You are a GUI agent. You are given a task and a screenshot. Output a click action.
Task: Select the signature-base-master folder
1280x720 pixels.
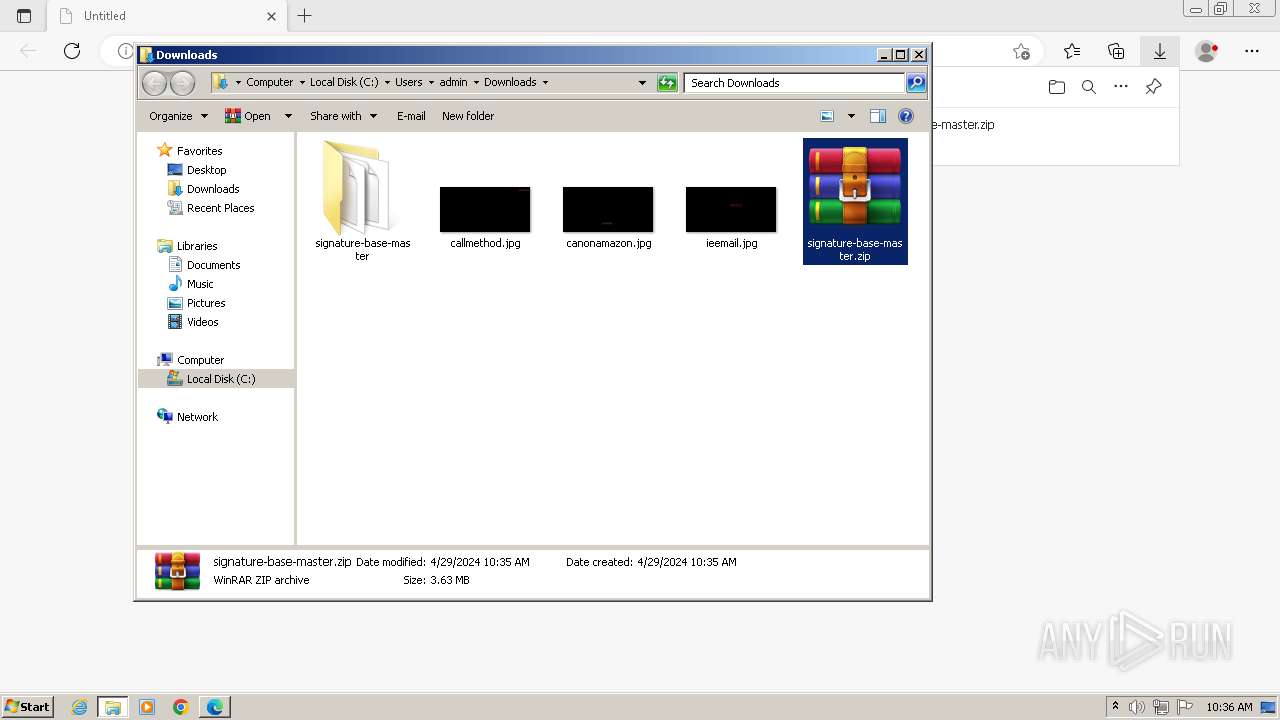[x=362, y=201]
